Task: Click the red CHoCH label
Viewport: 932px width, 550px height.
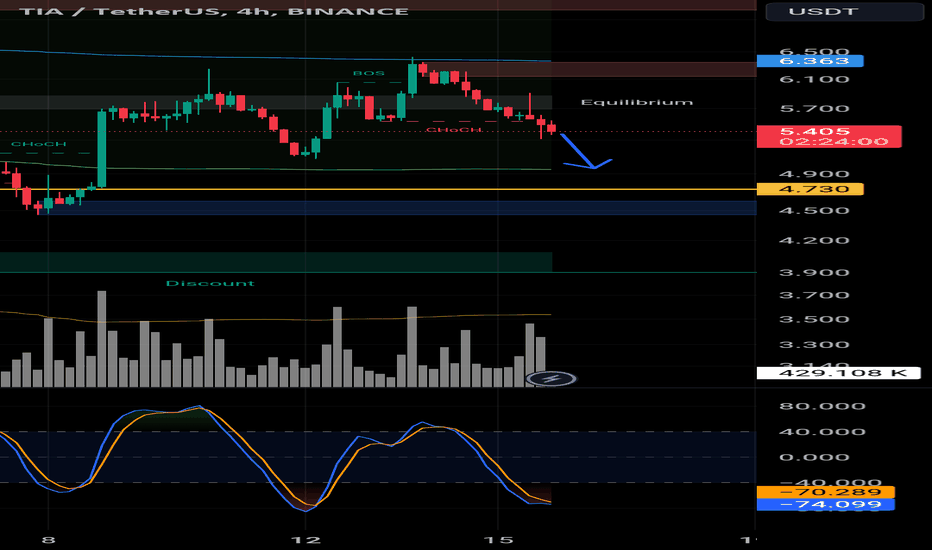Action: pyautogui.click(x=452, y=129)
